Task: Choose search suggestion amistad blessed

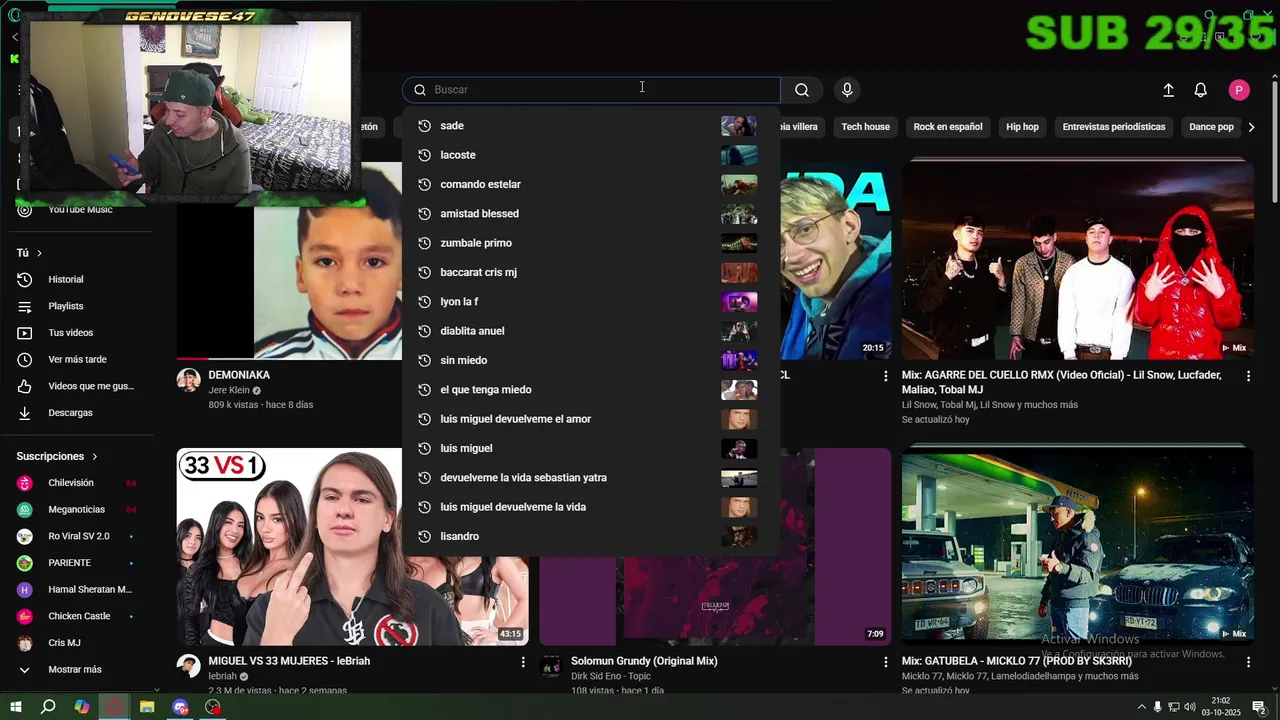Action: point(590,213)
